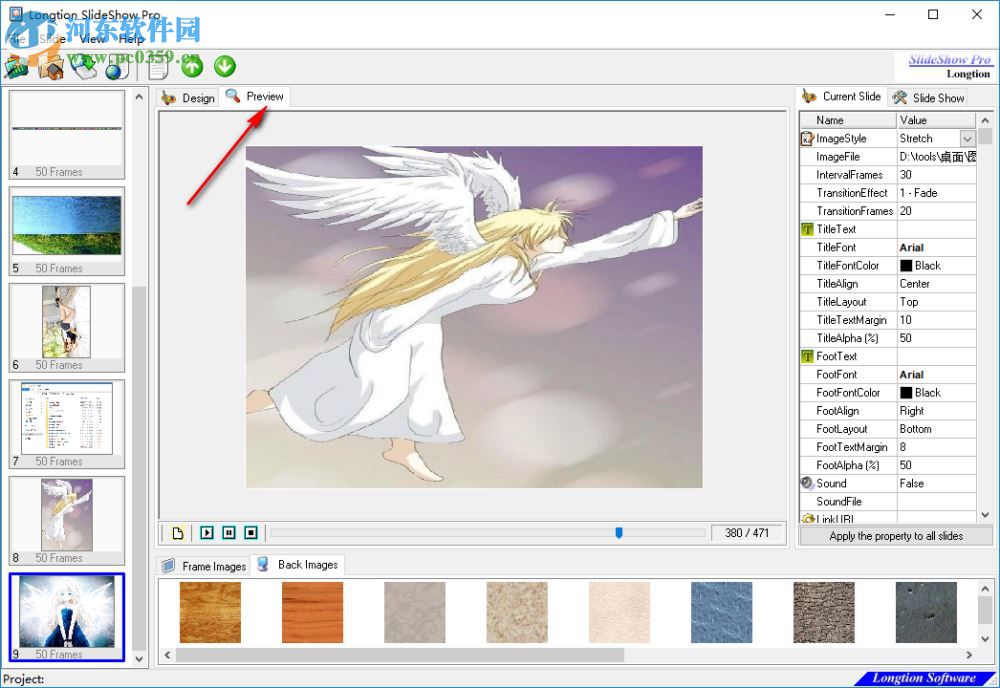Click the green up-arrow toolbar icon
This screenshot has height=688, width=1000.
[x=190, y=66]
